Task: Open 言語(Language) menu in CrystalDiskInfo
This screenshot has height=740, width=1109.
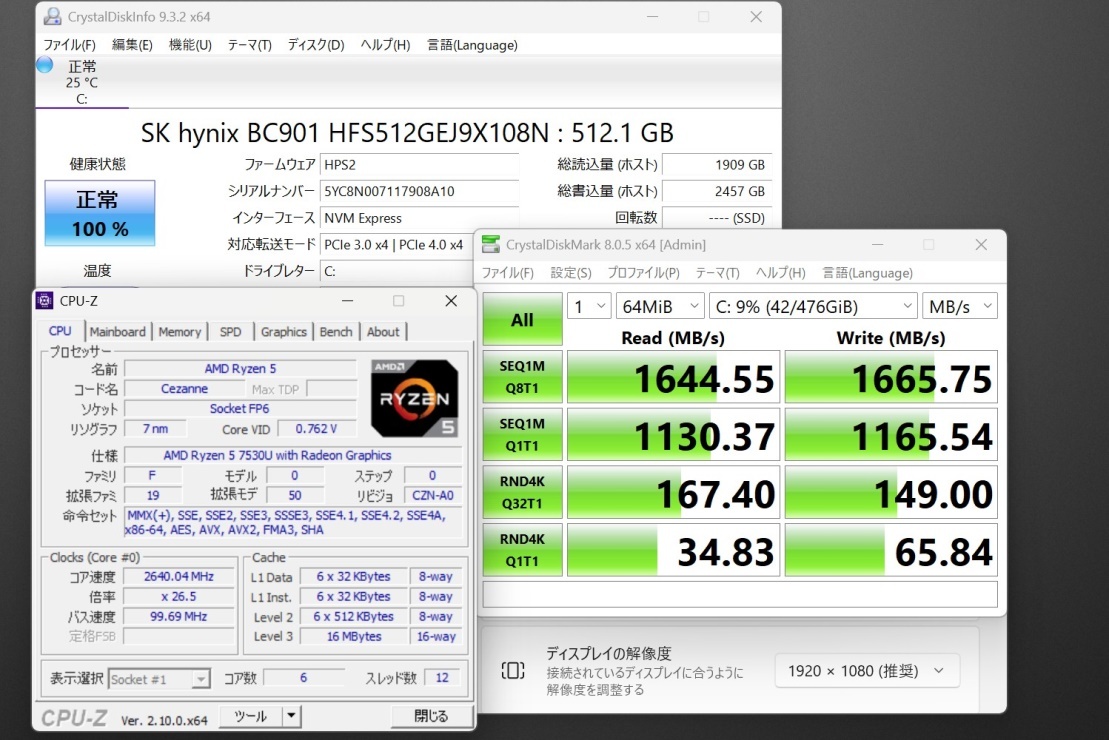Action: tap(472, 45)
